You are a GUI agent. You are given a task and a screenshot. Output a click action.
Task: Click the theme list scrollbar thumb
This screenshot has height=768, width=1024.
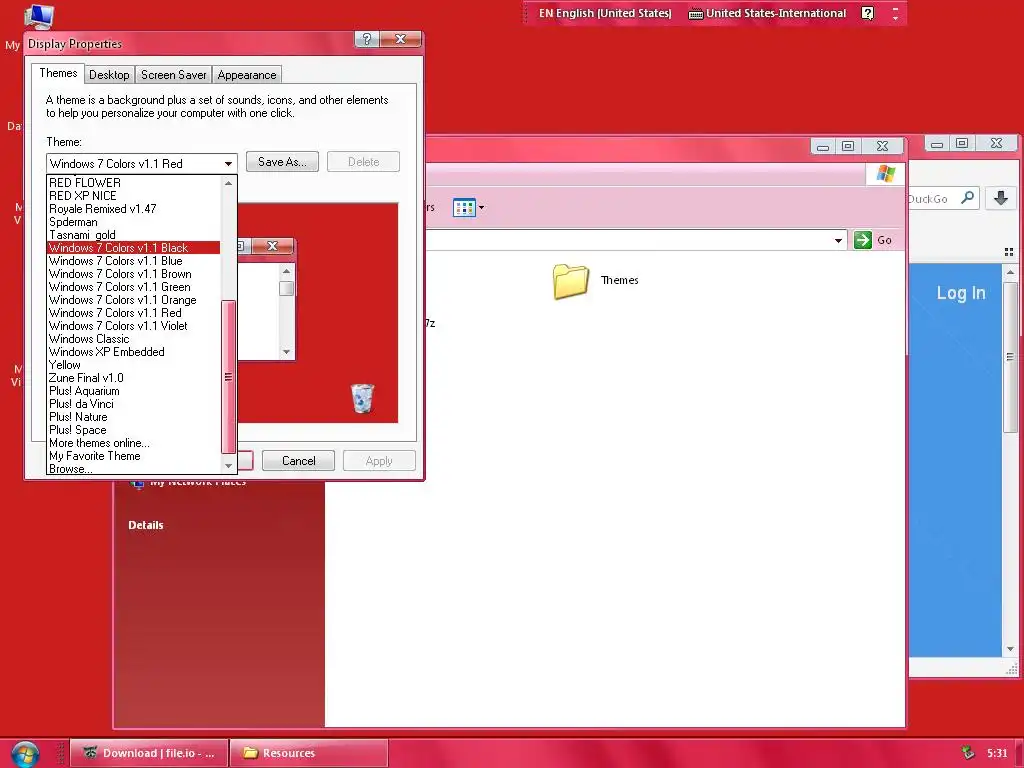228,377
